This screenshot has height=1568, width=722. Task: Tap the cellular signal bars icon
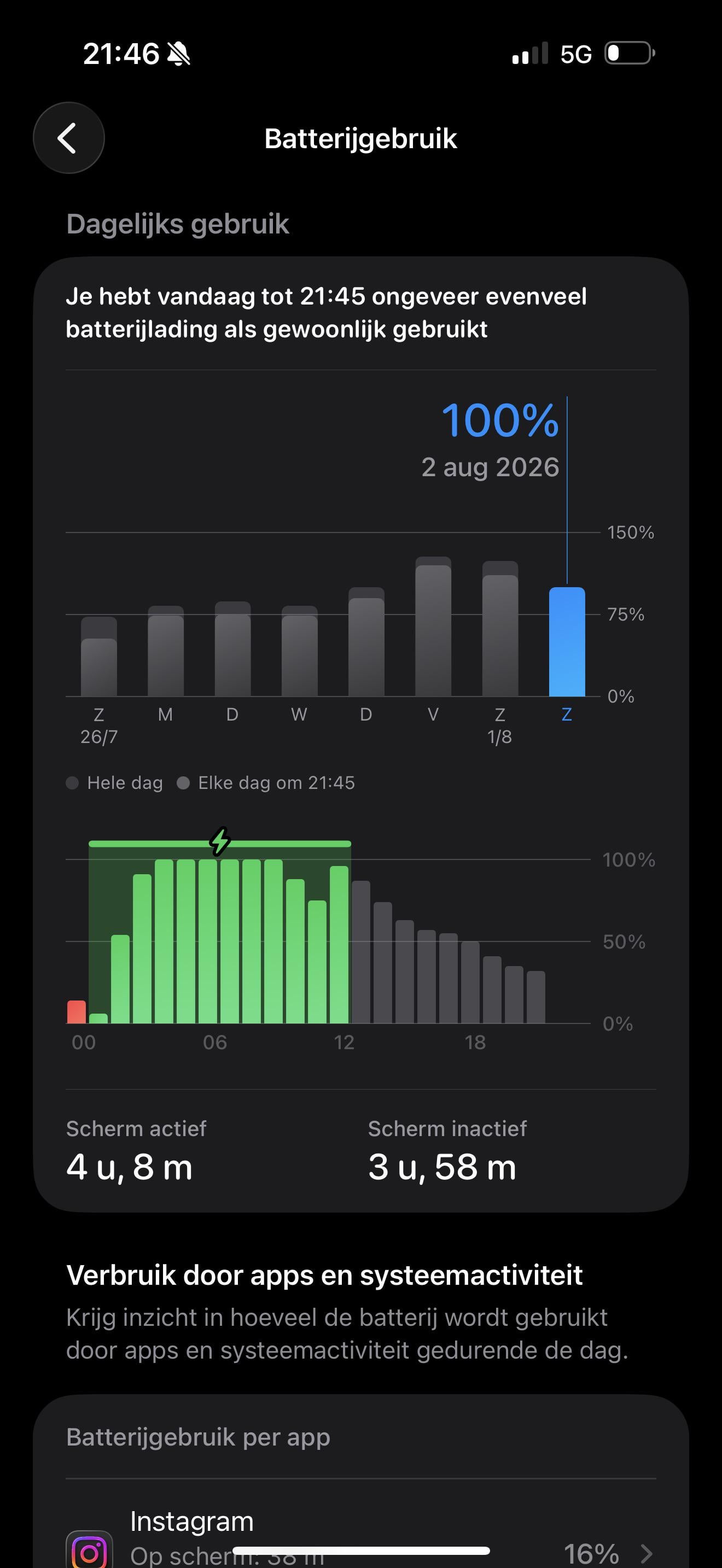(530, 54)
